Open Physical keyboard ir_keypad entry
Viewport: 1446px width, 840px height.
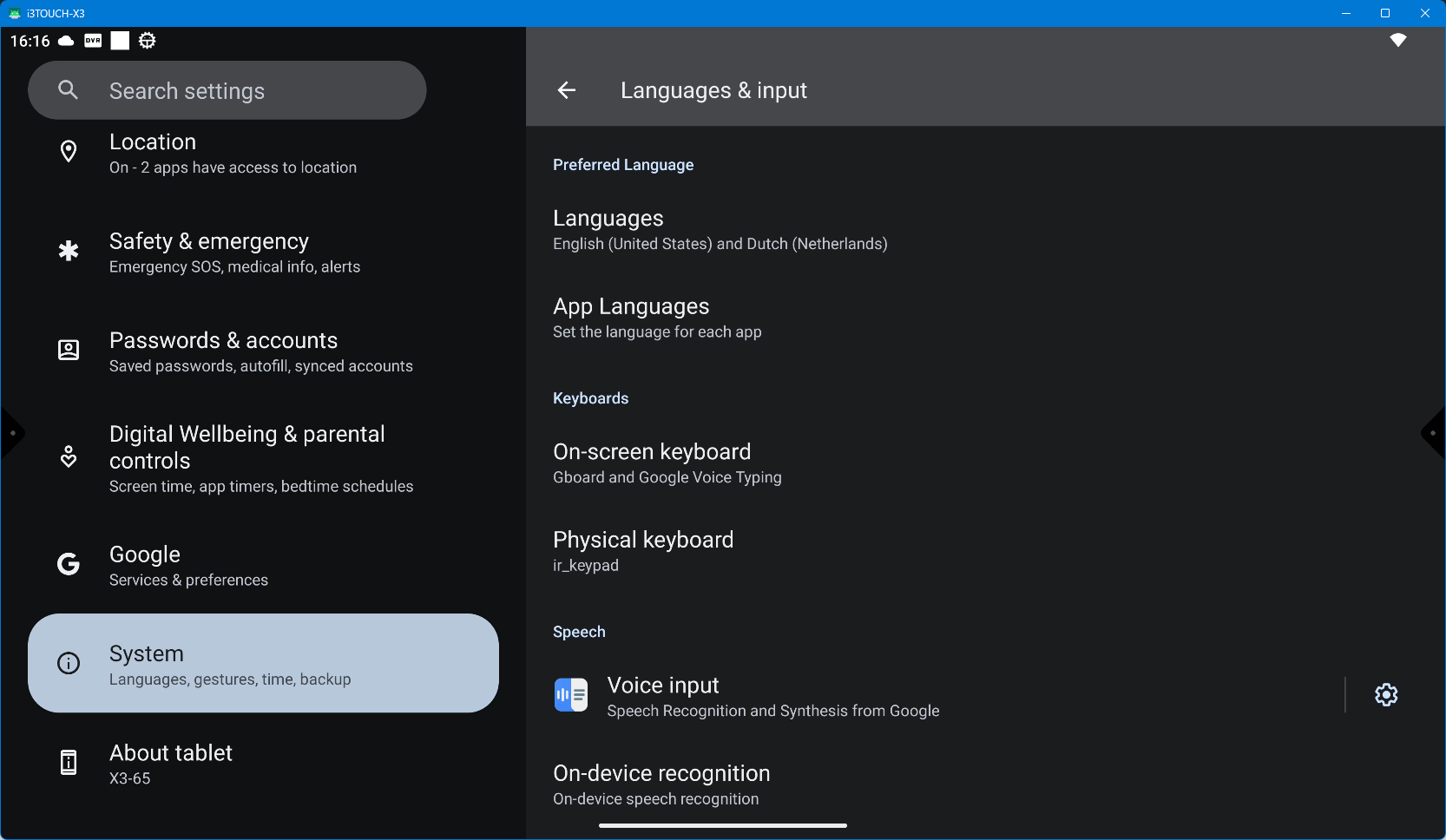click(x=643, y=551)
